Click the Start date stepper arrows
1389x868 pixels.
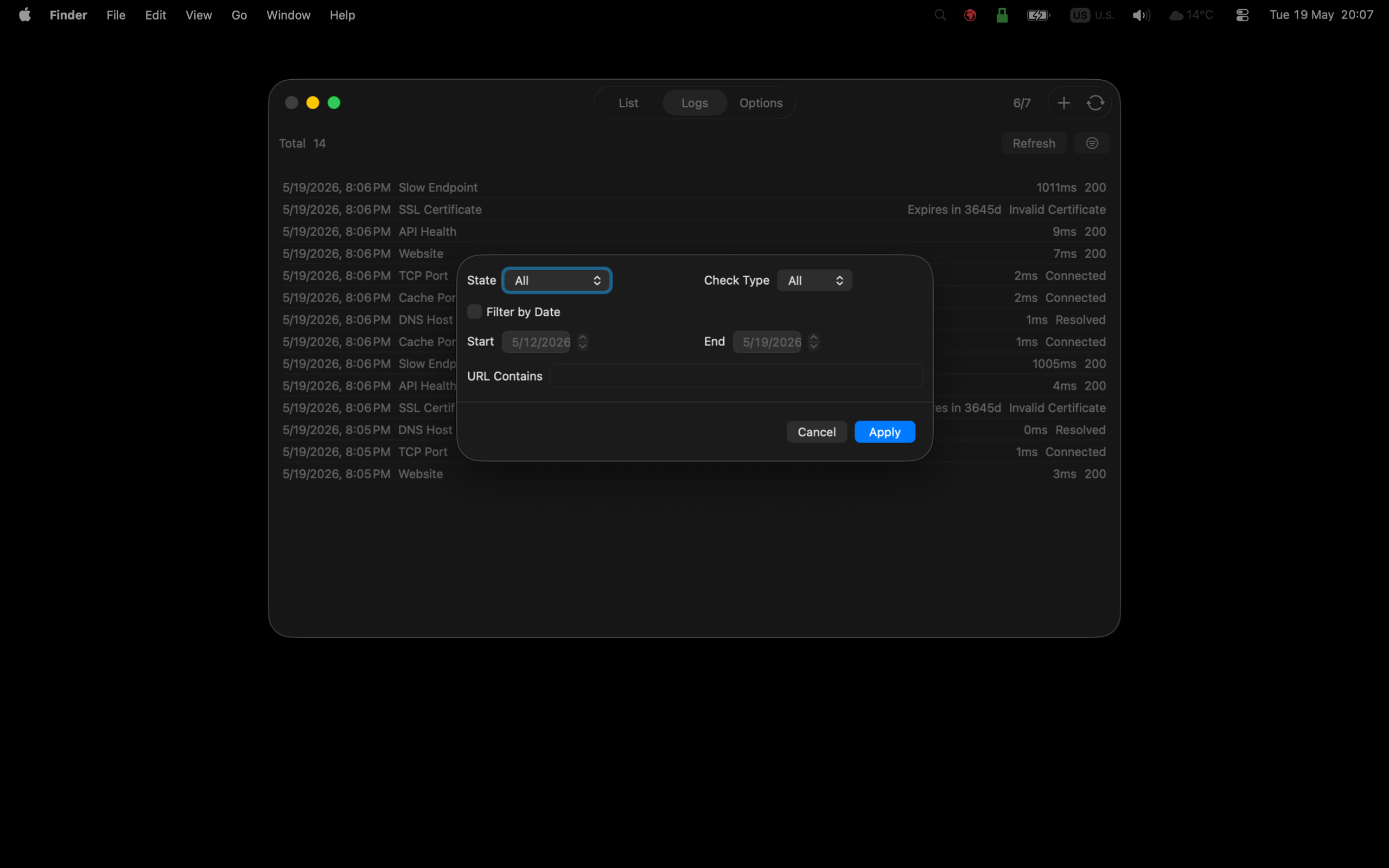pos(583,342)
